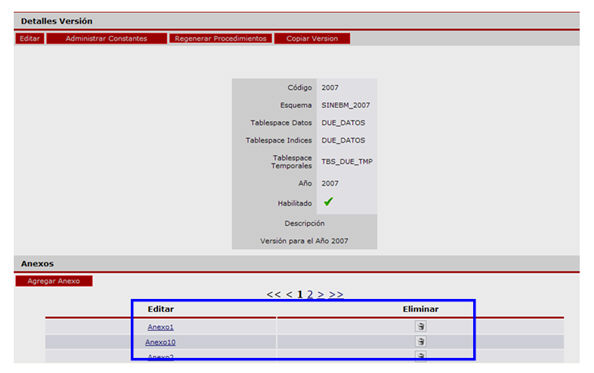Screen dimensions: 594x373
Task: Click the Eliminar column header
Action: tap(420, 309)
